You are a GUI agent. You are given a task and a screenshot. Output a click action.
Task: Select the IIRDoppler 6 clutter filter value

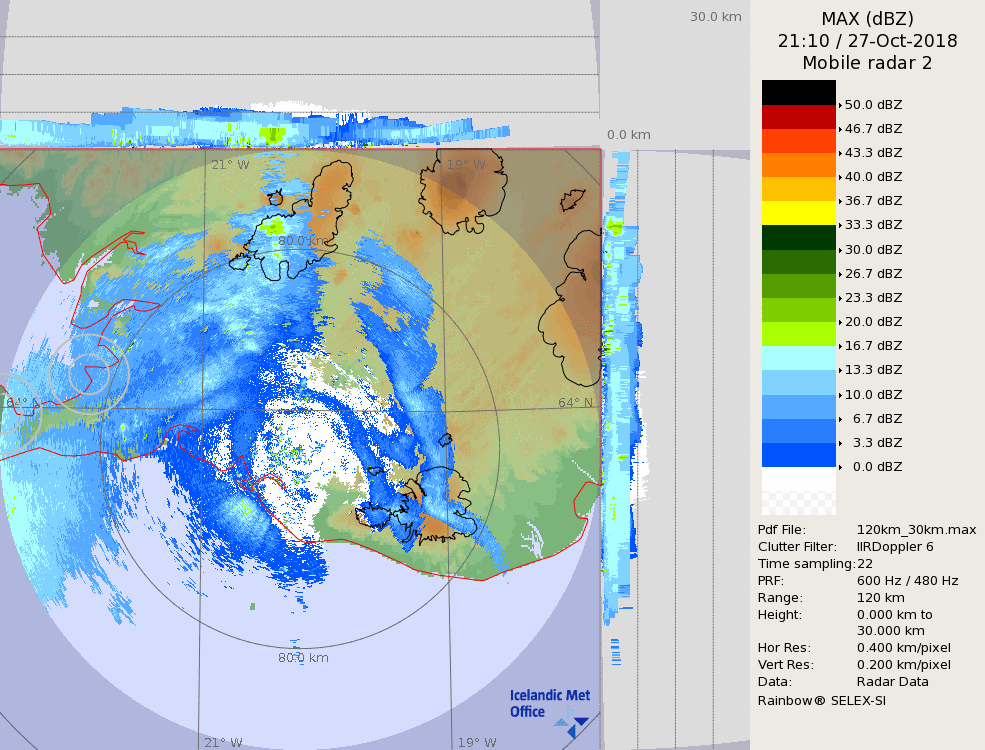tap(895, 547)
